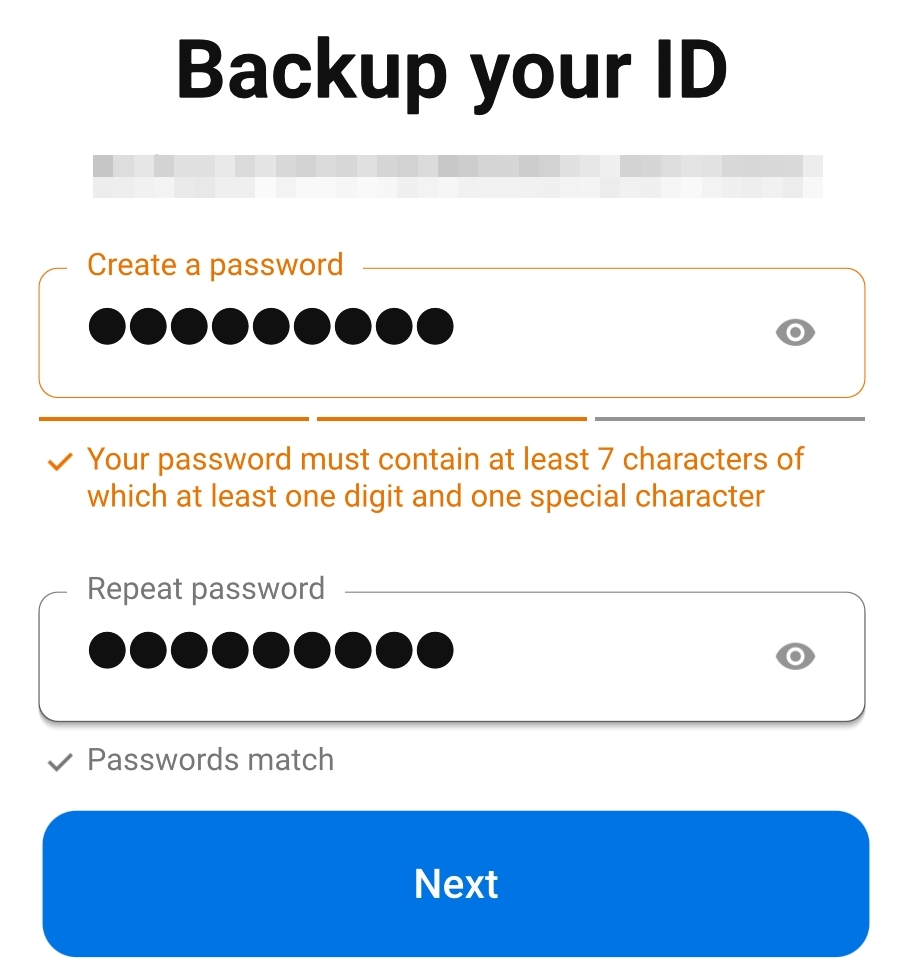Click the gray third password strength segment
904x974 pixels.
click(x=729, y=419)
